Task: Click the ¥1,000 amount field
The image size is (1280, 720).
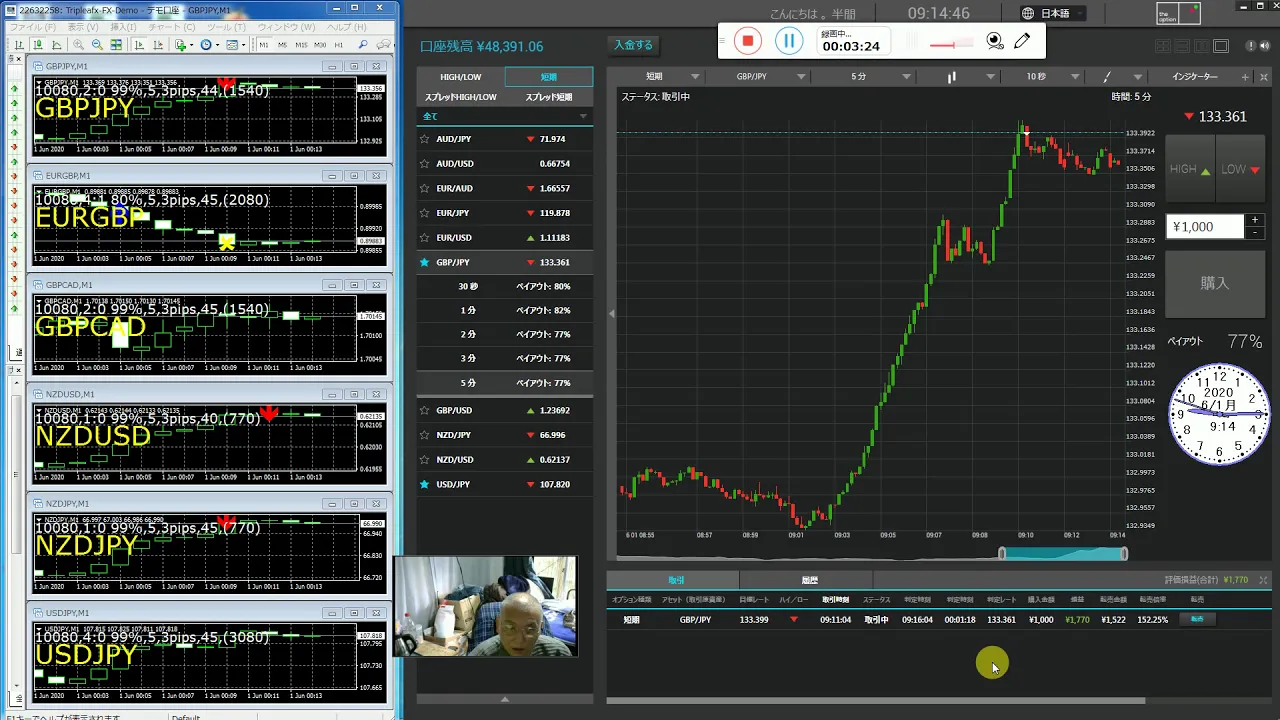Action: [x=1205, y=227]
